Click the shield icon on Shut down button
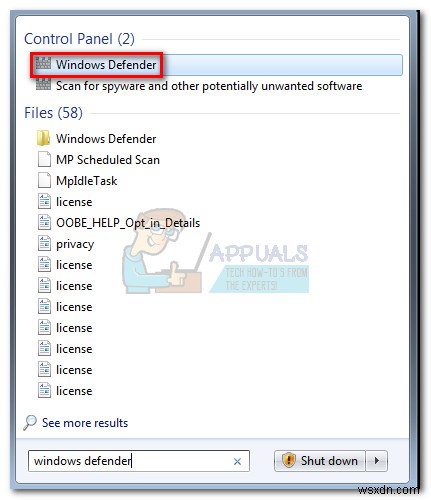 tap(289, 461)
